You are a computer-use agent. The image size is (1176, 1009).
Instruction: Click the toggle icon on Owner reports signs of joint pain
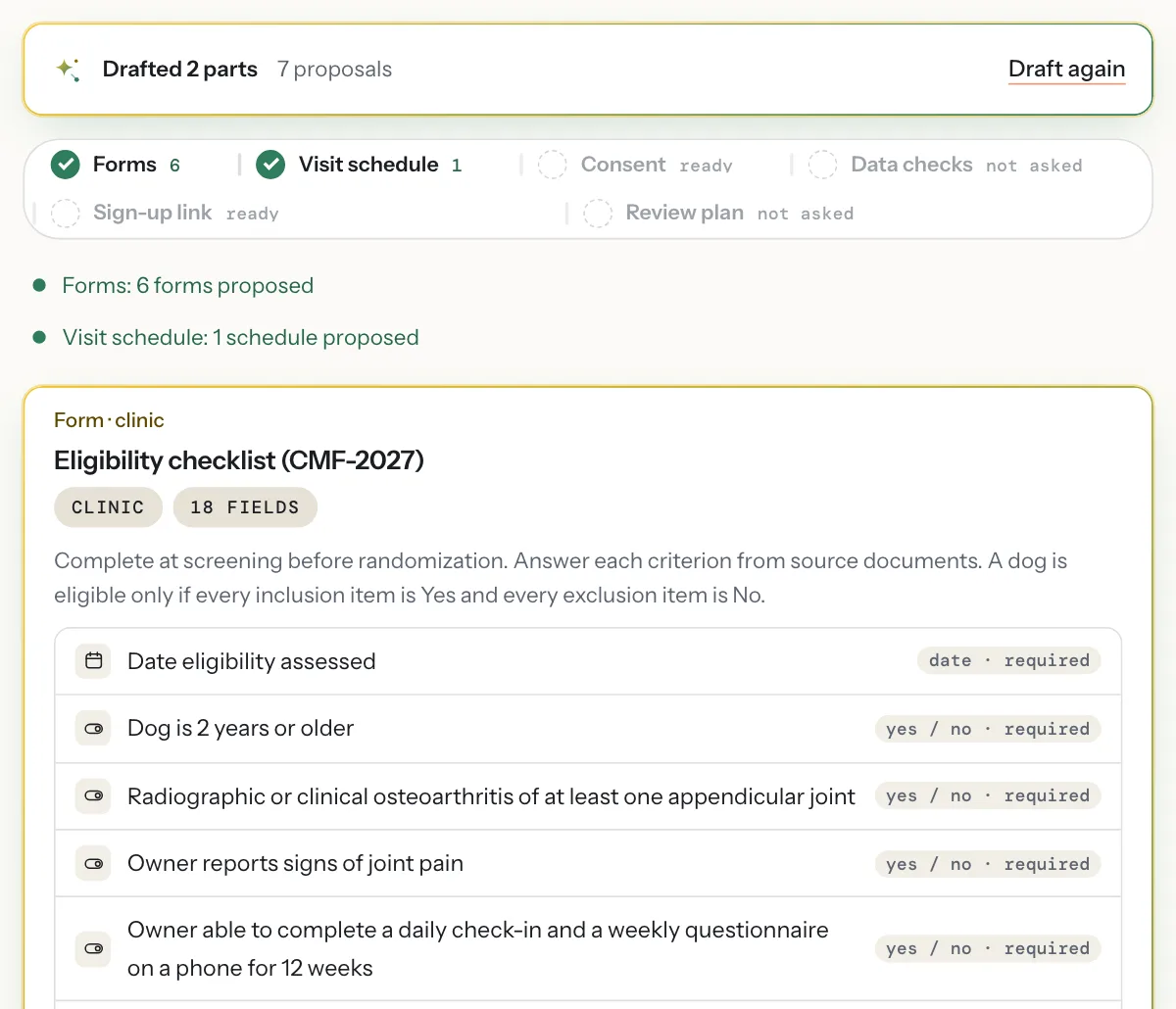(94, 864)
